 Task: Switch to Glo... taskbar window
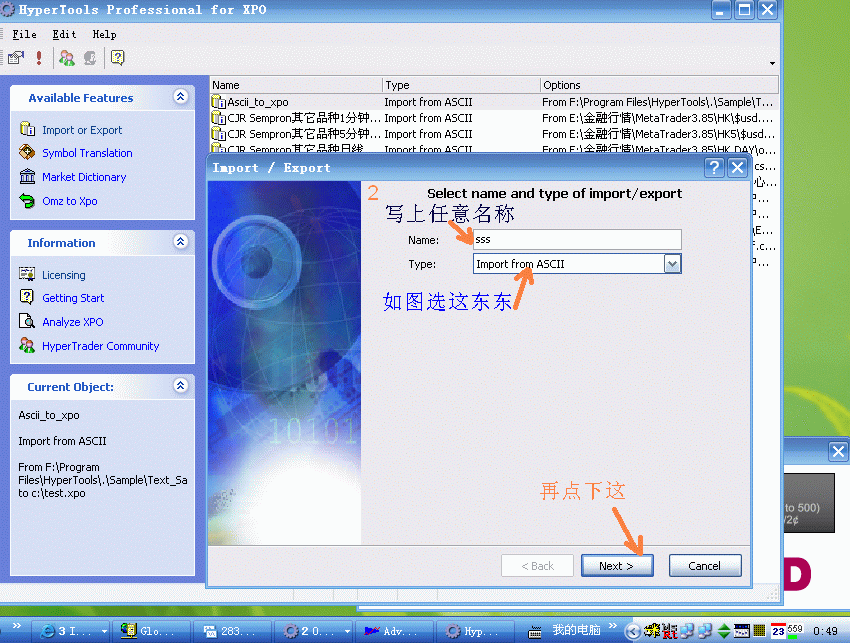coord(151,631)
